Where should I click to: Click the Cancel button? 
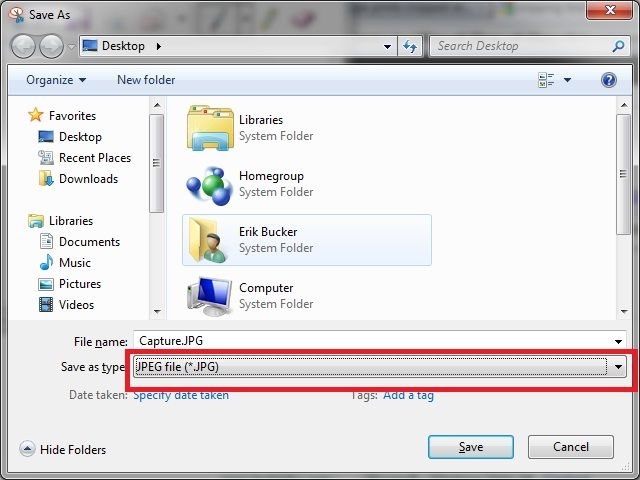click(571, 447)
